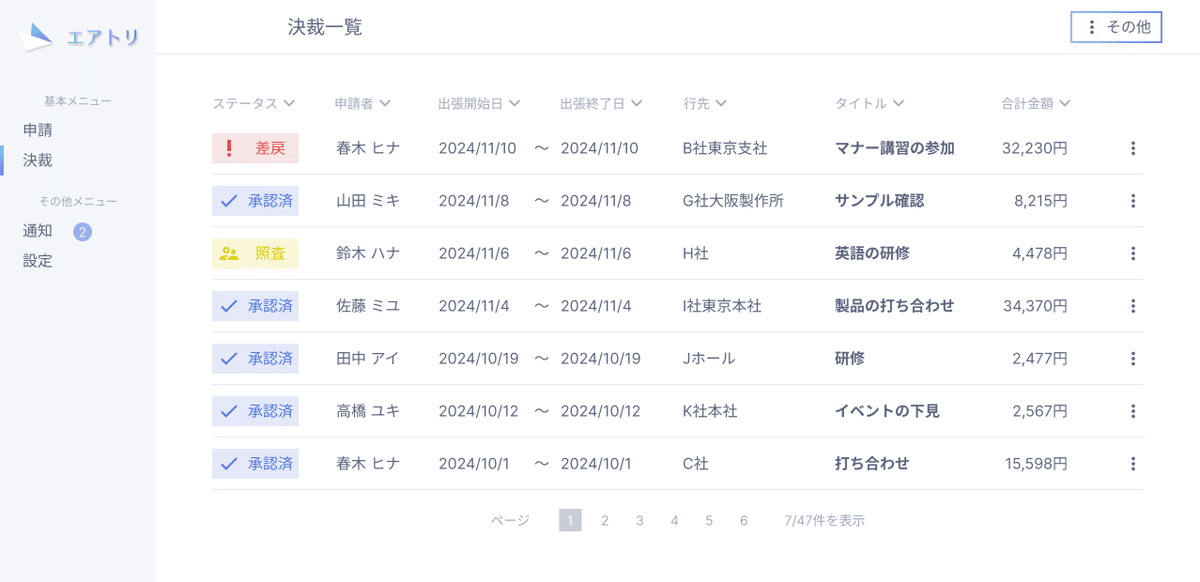Open the more menu for イベントの下見 row

click(1133, 411)
